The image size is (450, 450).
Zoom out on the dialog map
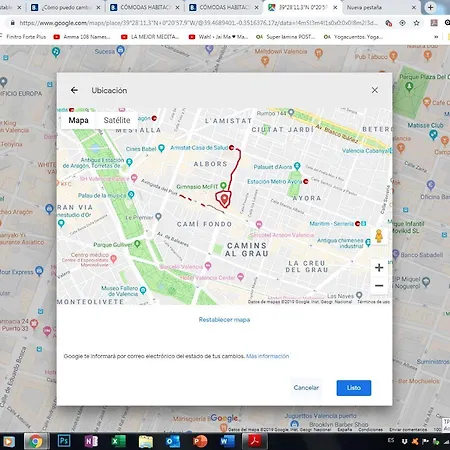point(379,286)
